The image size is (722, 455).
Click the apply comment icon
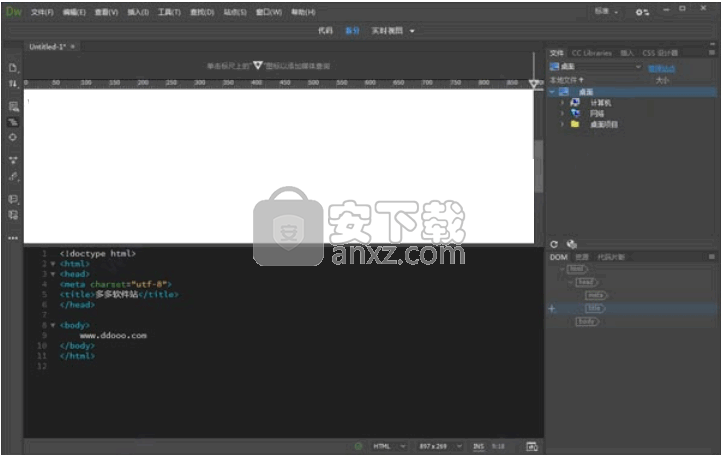point(13,199)
